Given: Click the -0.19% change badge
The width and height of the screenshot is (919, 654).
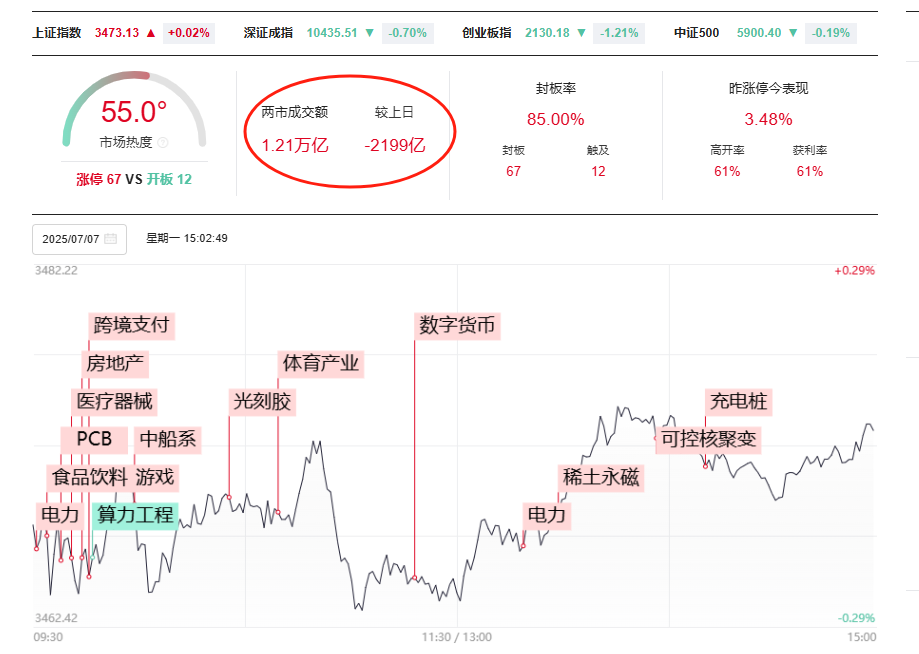Looking at the screenshot, I should pyautogui.click(x=830, y=33).
